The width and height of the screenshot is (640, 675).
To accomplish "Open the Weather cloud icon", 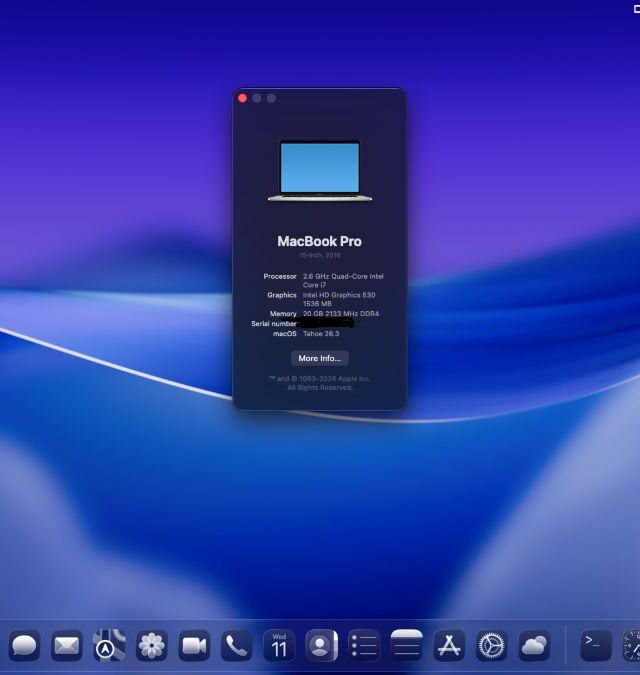I will [x=534, y=646].
